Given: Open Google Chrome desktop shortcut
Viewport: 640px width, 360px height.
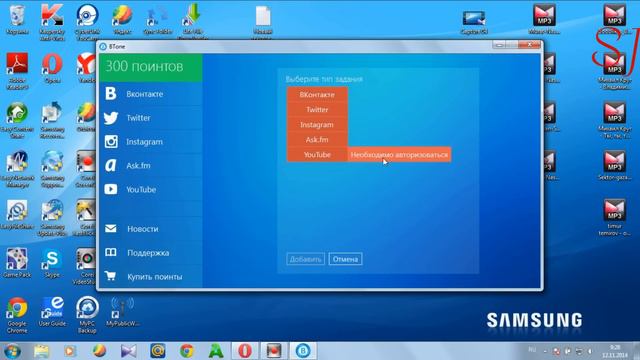Looking at the screenshot, I should click(x=17, y=315).
